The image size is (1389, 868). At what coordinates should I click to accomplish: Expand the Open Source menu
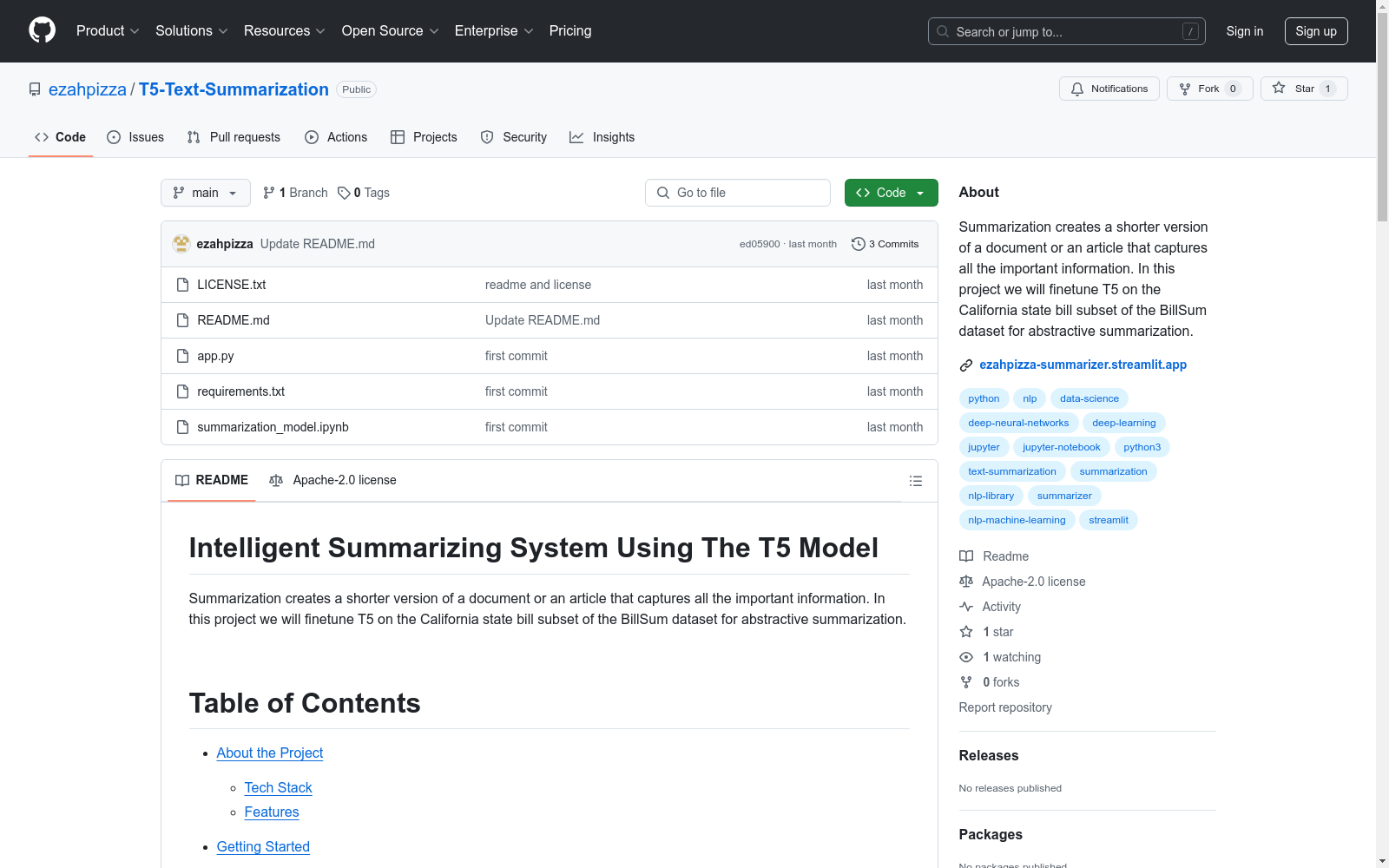tap(391, 30)
